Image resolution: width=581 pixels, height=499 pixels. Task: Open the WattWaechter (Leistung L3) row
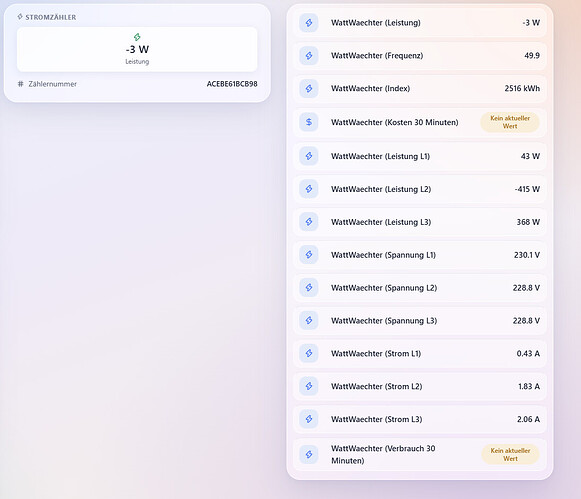click(x=420, y=222)
